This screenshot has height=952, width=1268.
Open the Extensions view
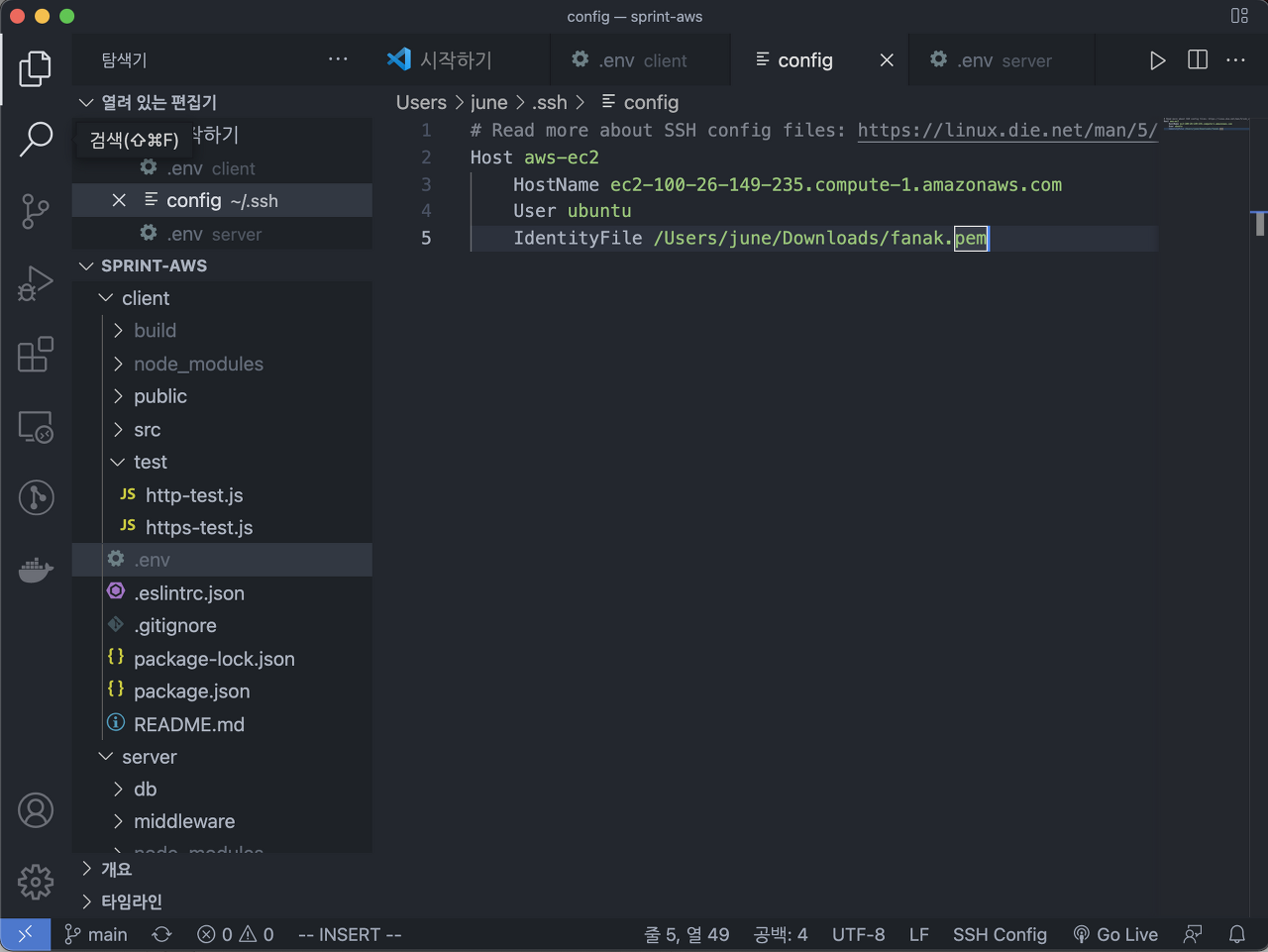(x=36, y=355)
